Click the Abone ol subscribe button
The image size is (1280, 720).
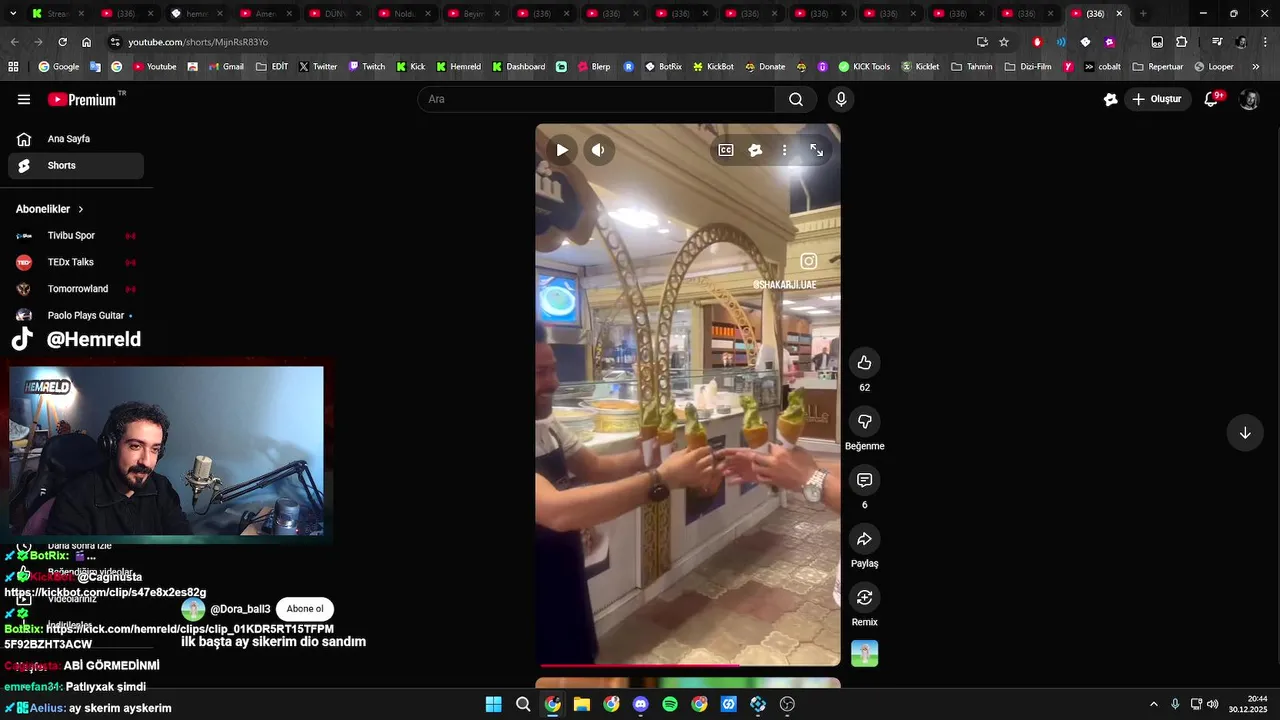pos(305,609)
